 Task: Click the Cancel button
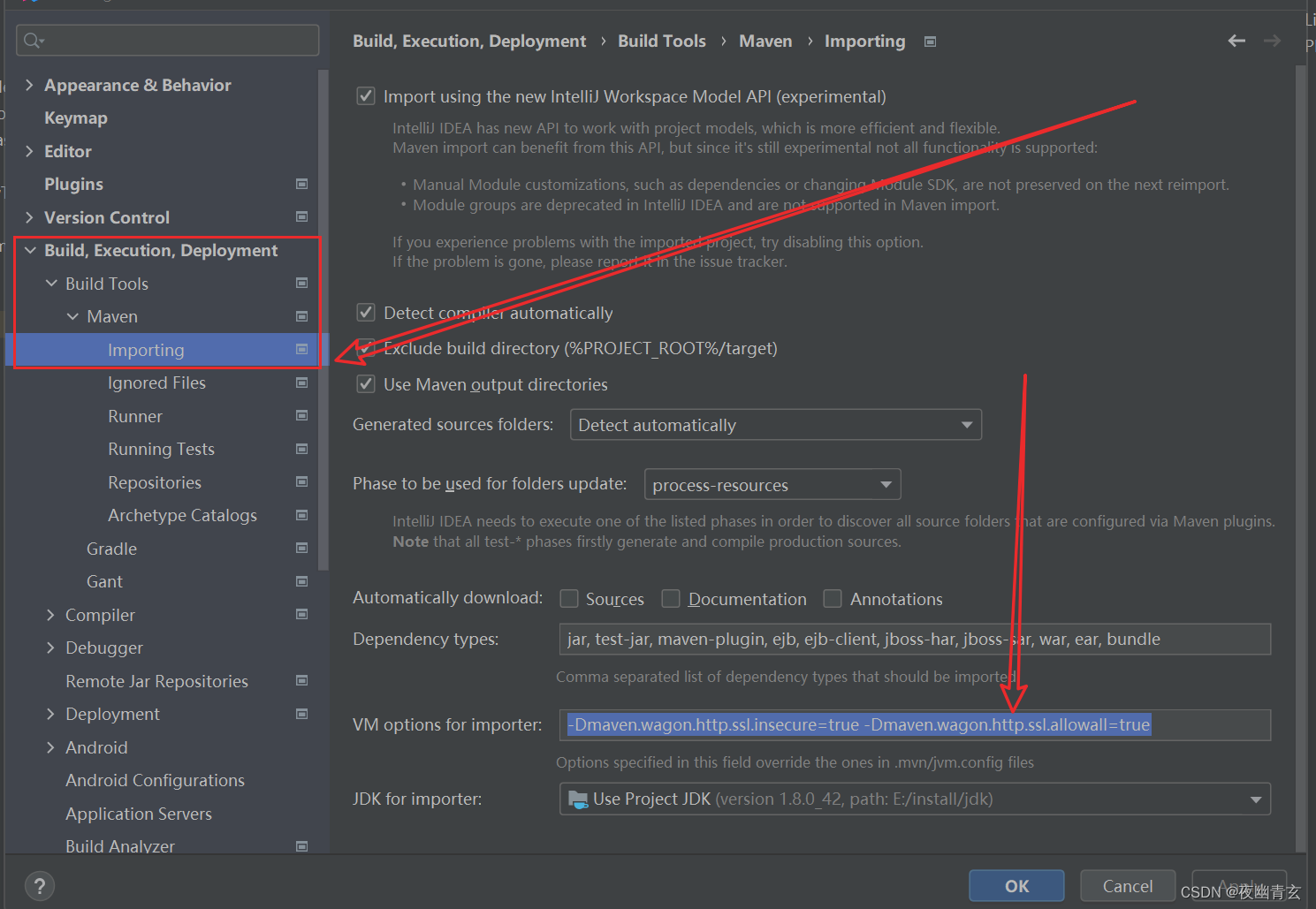[x=1128, y=885]
